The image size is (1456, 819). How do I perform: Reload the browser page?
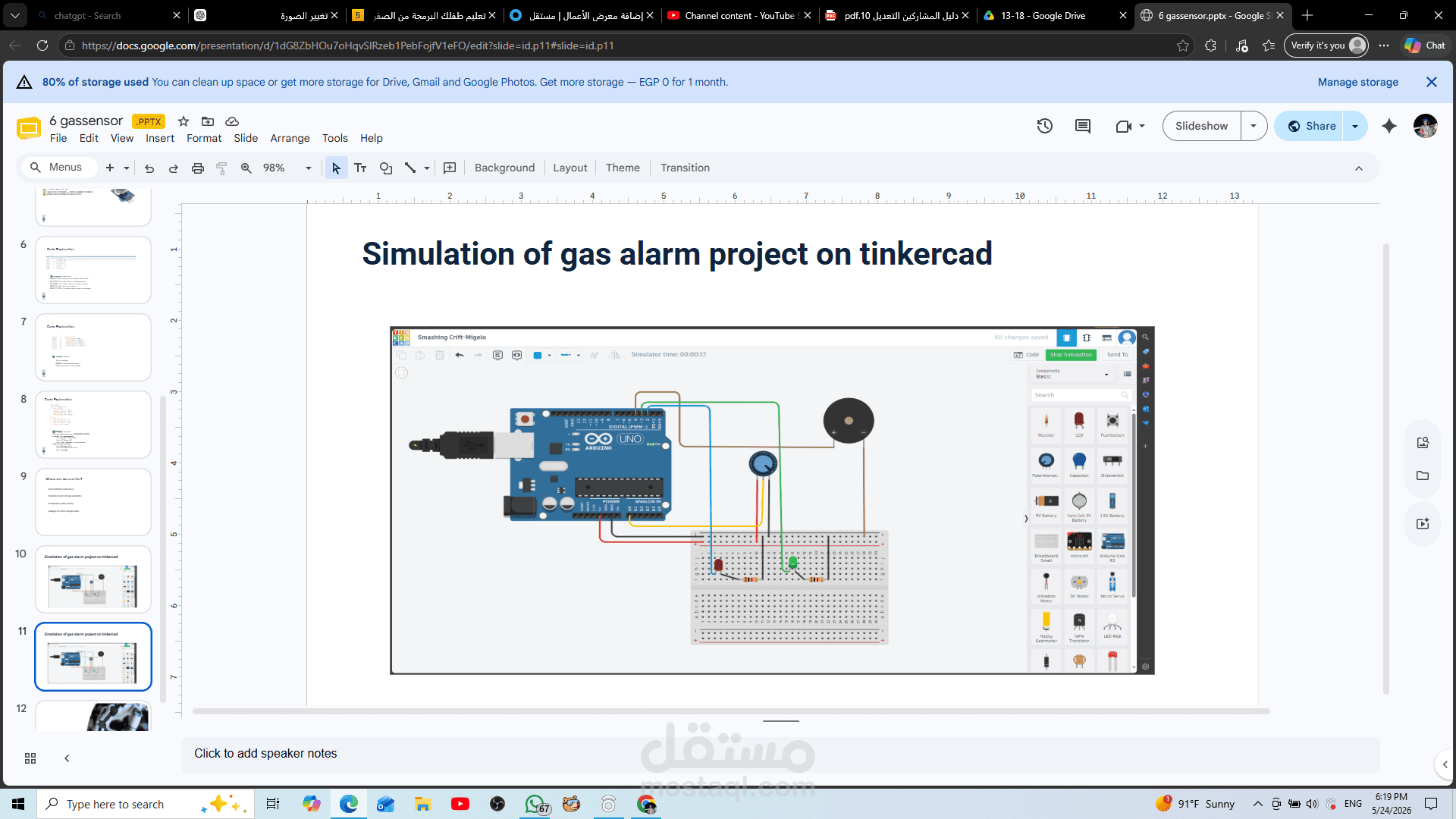pos(42,45)
